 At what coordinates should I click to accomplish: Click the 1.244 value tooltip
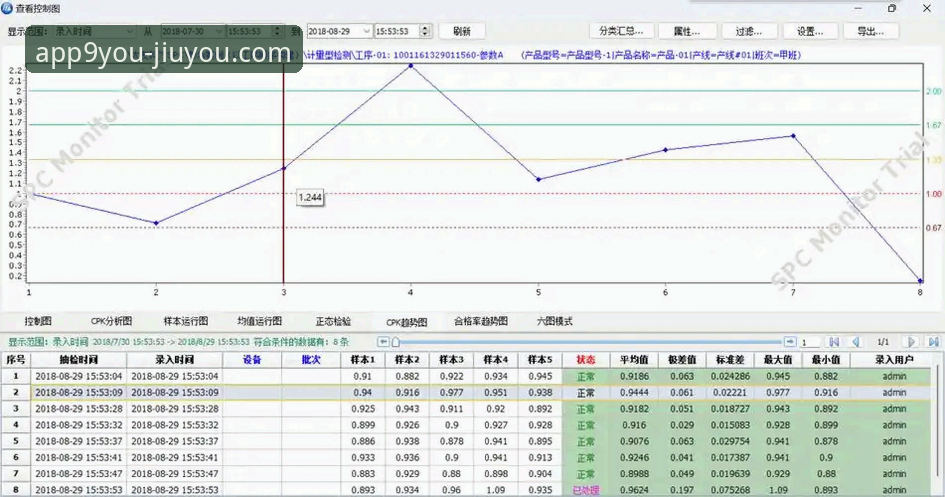pyautogui.click(x=310, y=197)
